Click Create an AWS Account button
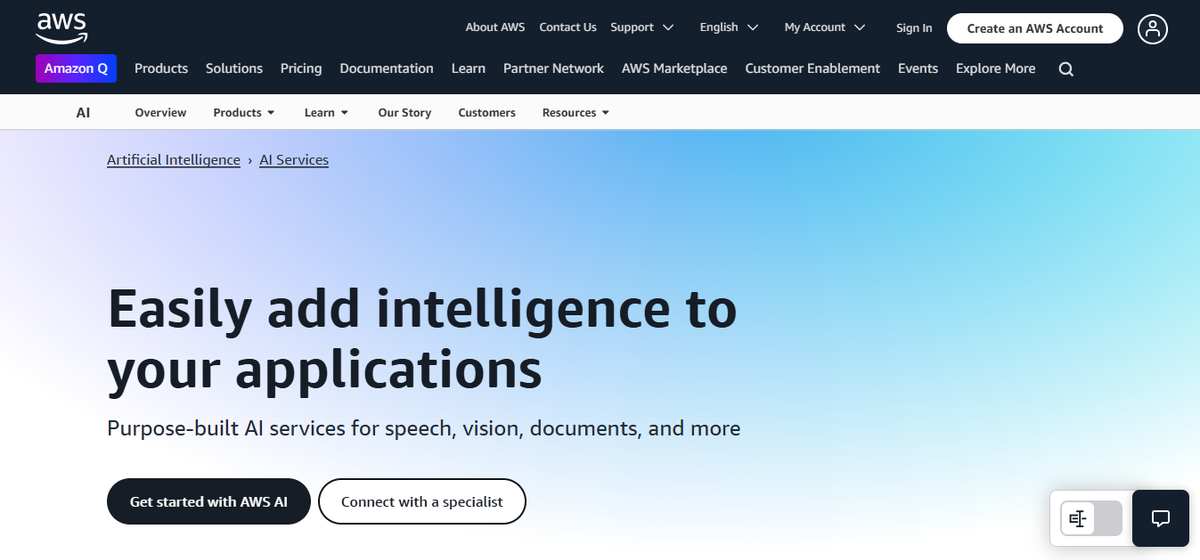 [x=1035, y=29]
